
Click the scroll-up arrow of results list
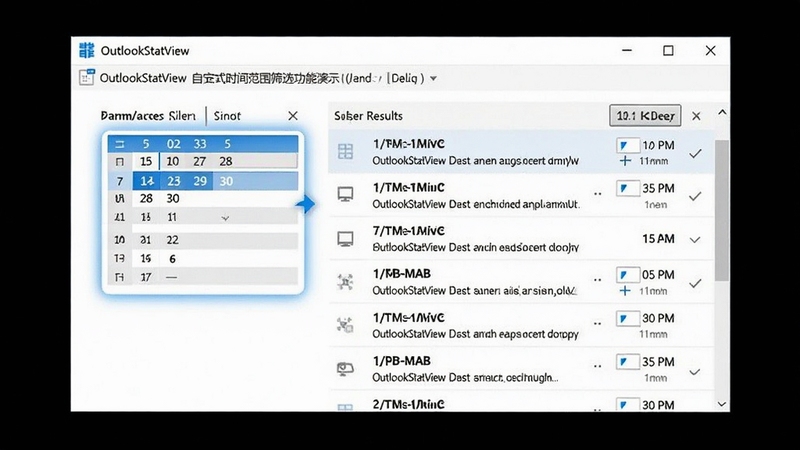pos(722,112)
